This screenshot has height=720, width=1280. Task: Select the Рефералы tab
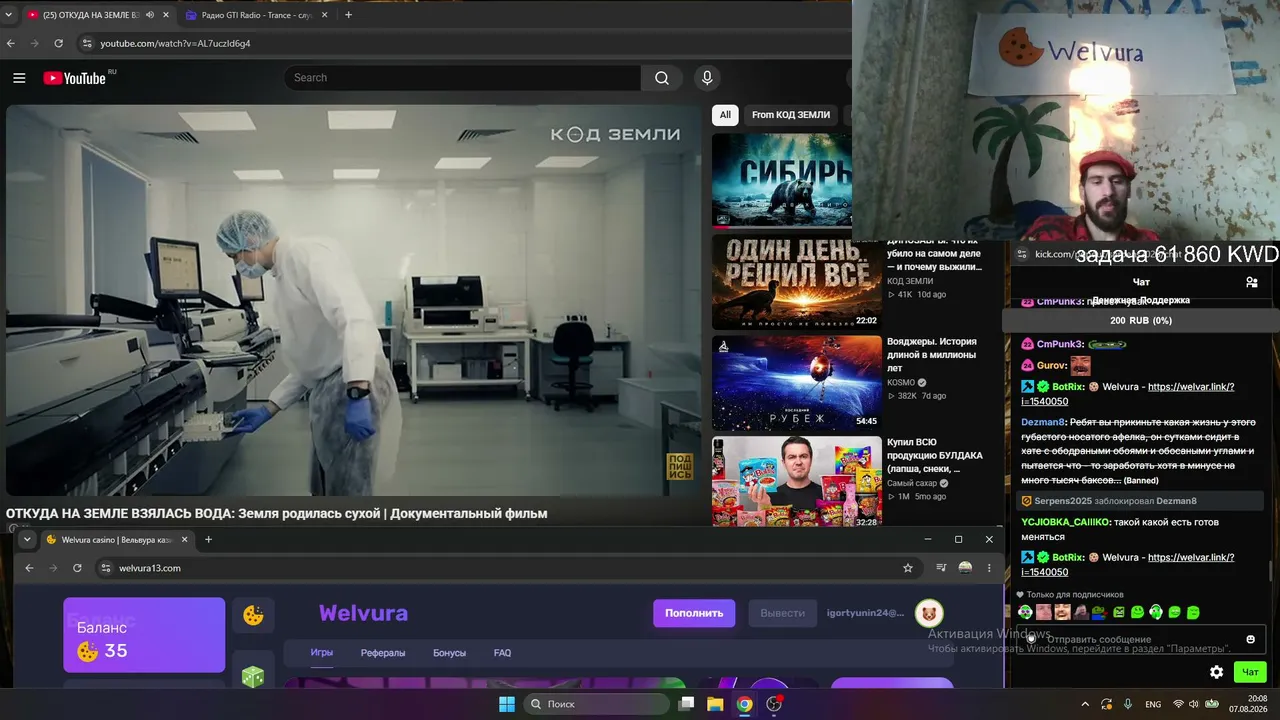pos(383,653)
